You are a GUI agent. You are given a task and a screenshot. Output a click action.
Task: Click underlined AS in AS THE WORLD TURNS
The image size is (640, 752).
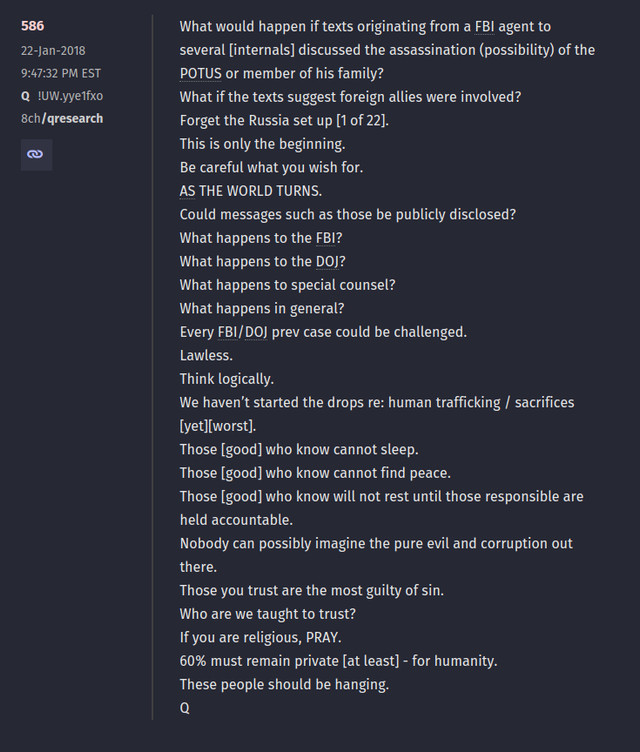coord(188,191)
